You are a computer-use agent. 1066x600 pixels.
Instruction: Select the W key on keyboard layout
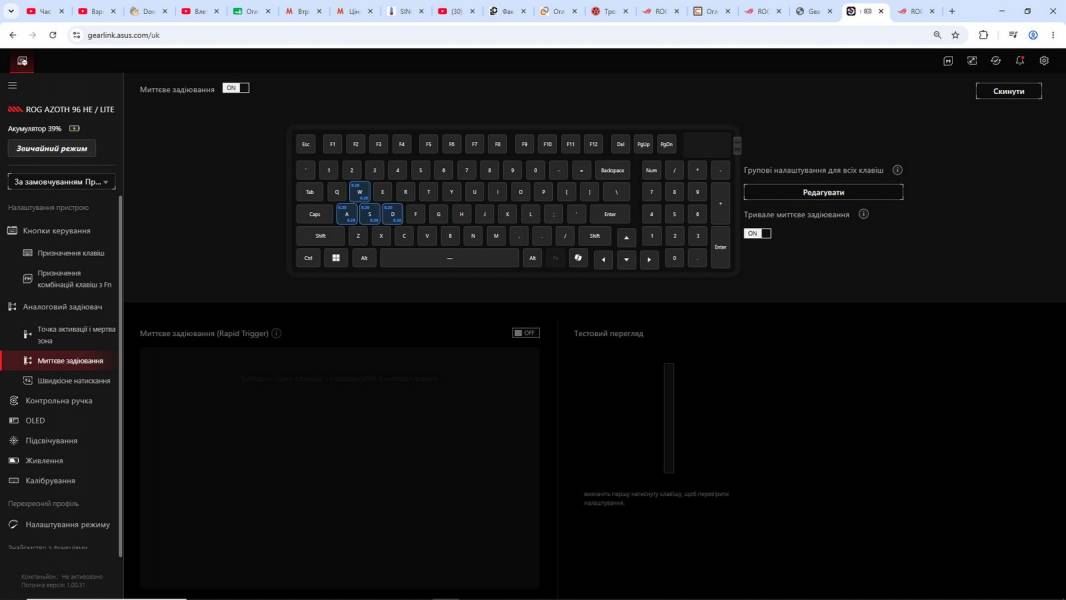pyautogui.click(x=360, y=192)
